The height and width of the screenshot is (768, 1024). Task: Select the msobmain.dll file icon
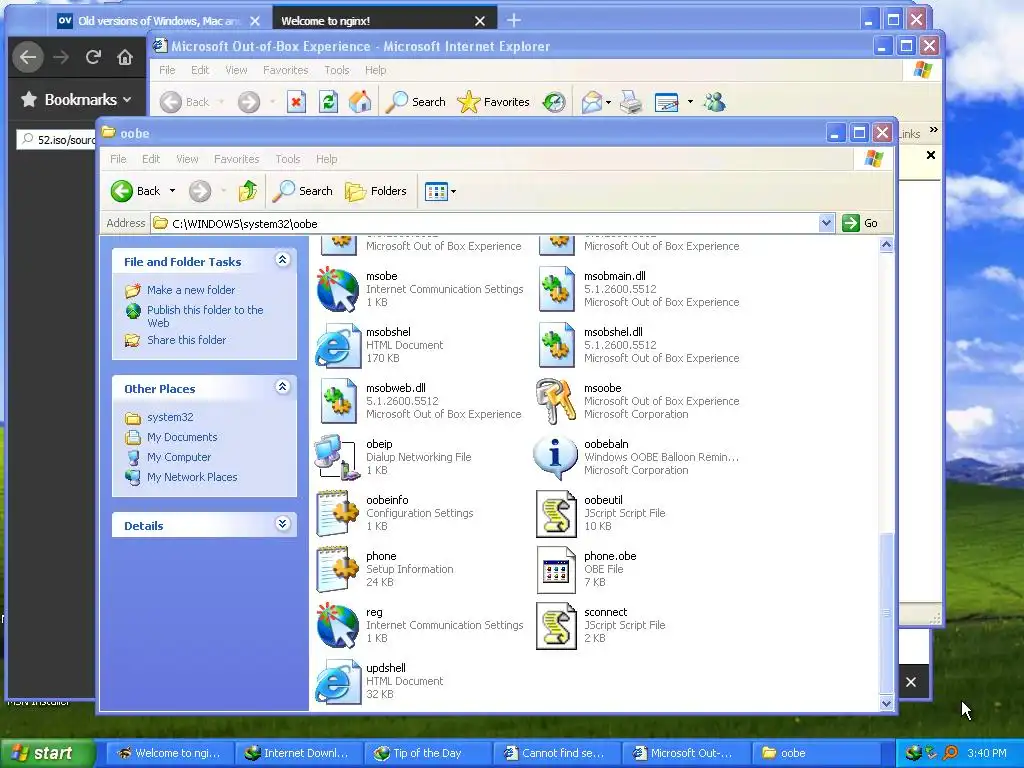(556, 289)
